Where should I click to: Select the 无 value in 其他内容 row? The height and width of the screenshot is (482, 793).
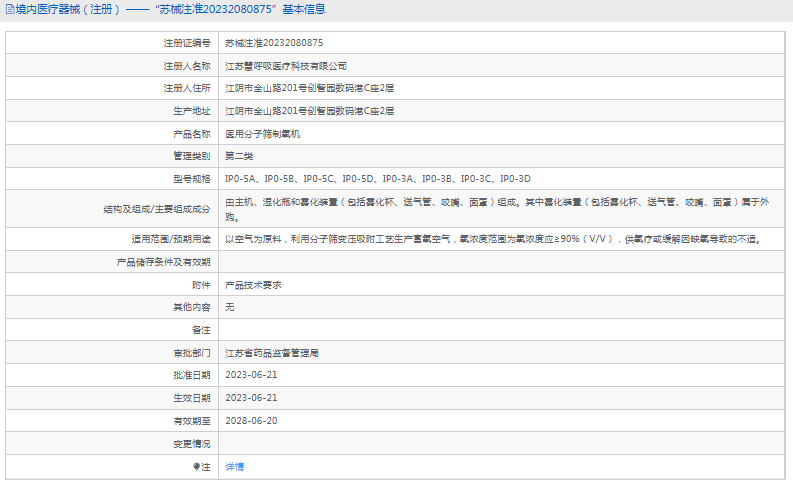[x=230, y=307]
